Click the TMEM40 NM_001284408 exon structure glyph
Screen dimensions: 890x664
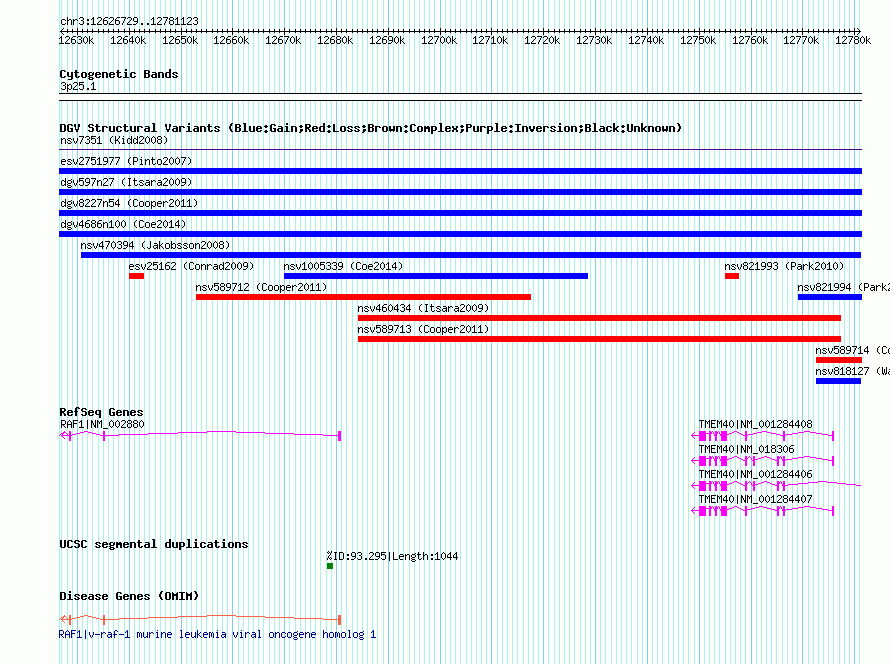pos(763,435)
